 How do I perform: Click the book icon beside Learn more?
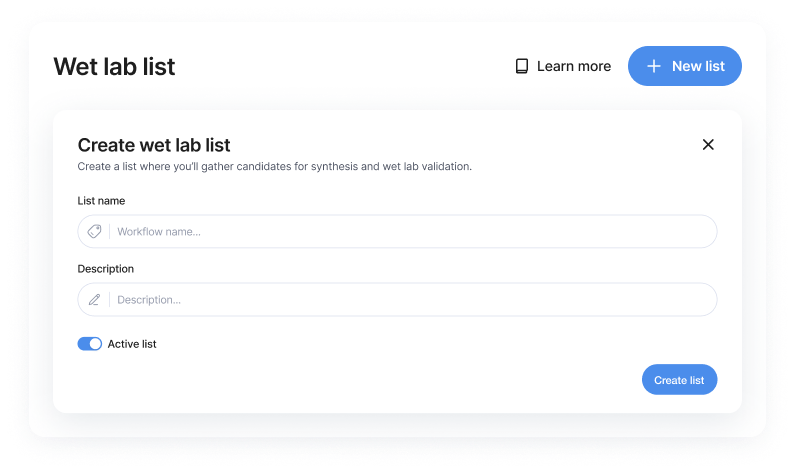coord(521,66)
